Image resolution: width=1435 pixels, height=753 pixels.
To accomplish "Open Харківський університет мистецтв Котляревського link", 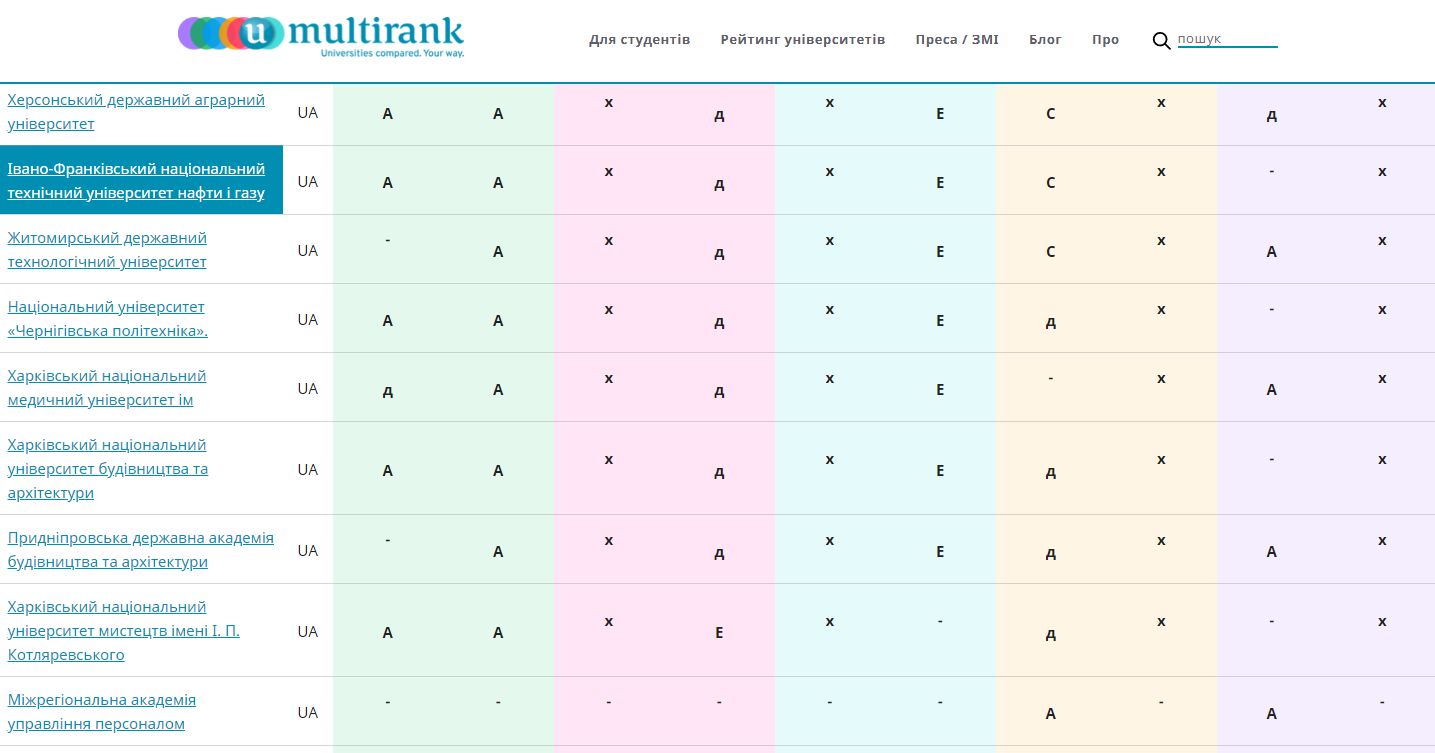I will point(123,631).
